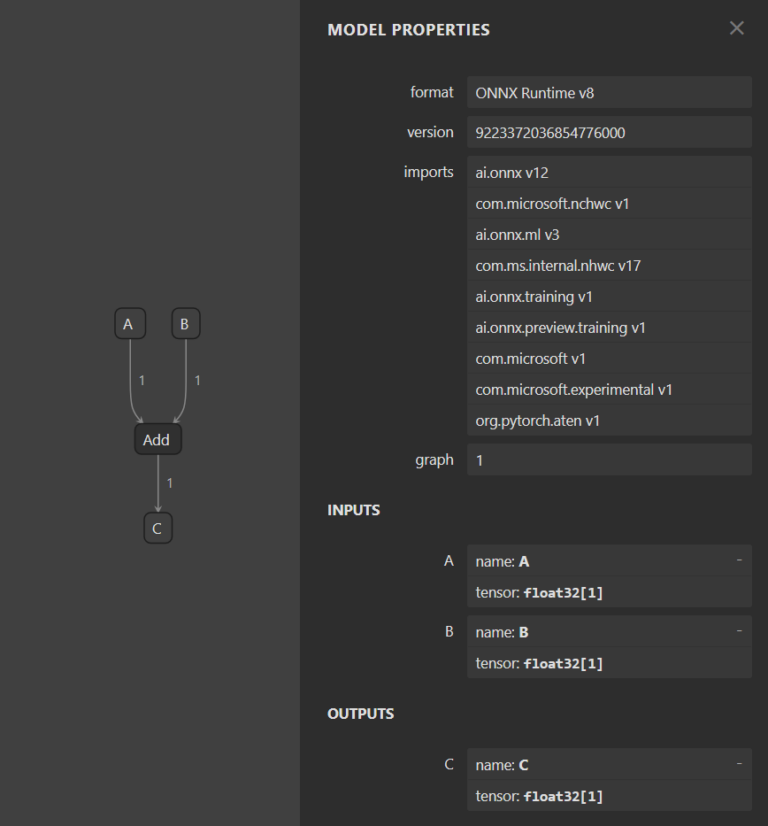Click the graph name field
Image resolution: width=768 pixels, height=826 pixels.
click(x=608, y=460)
